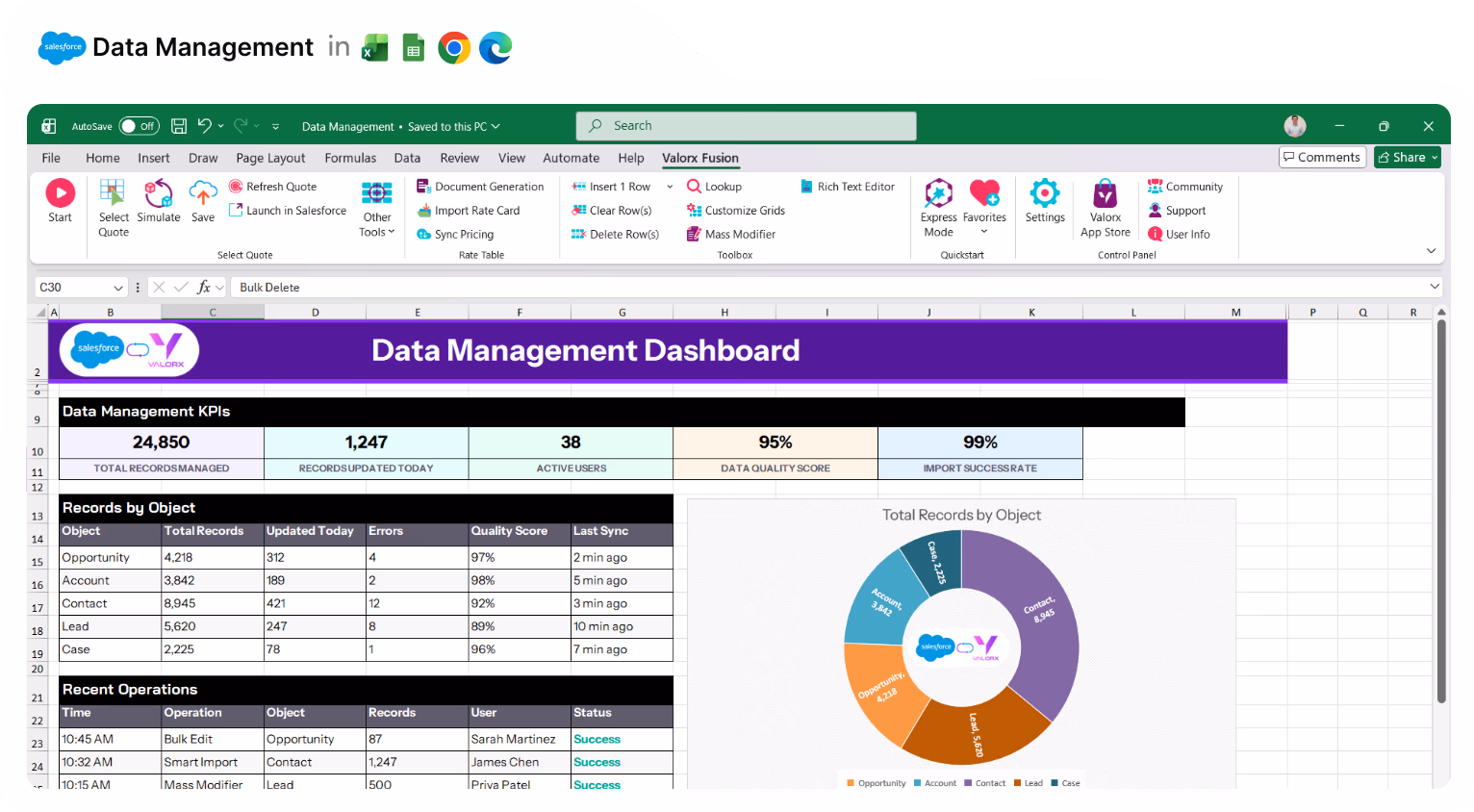This screenshot has width=1474, height=812.
Task: Click inside the Search box
Action: click(x=746, y=125)
